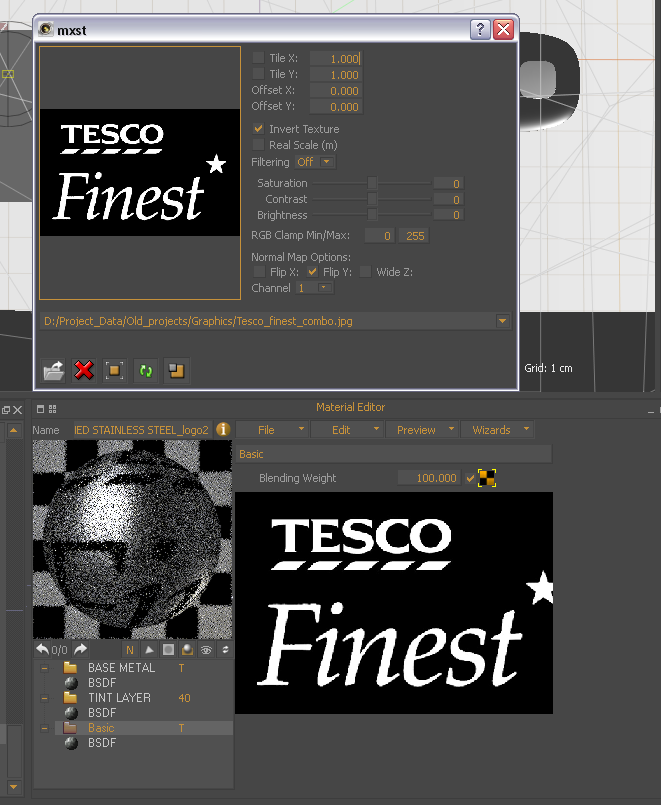Uncheck Invert Texture
Viewport: 661px width, 805px height.
click(259, 128)
